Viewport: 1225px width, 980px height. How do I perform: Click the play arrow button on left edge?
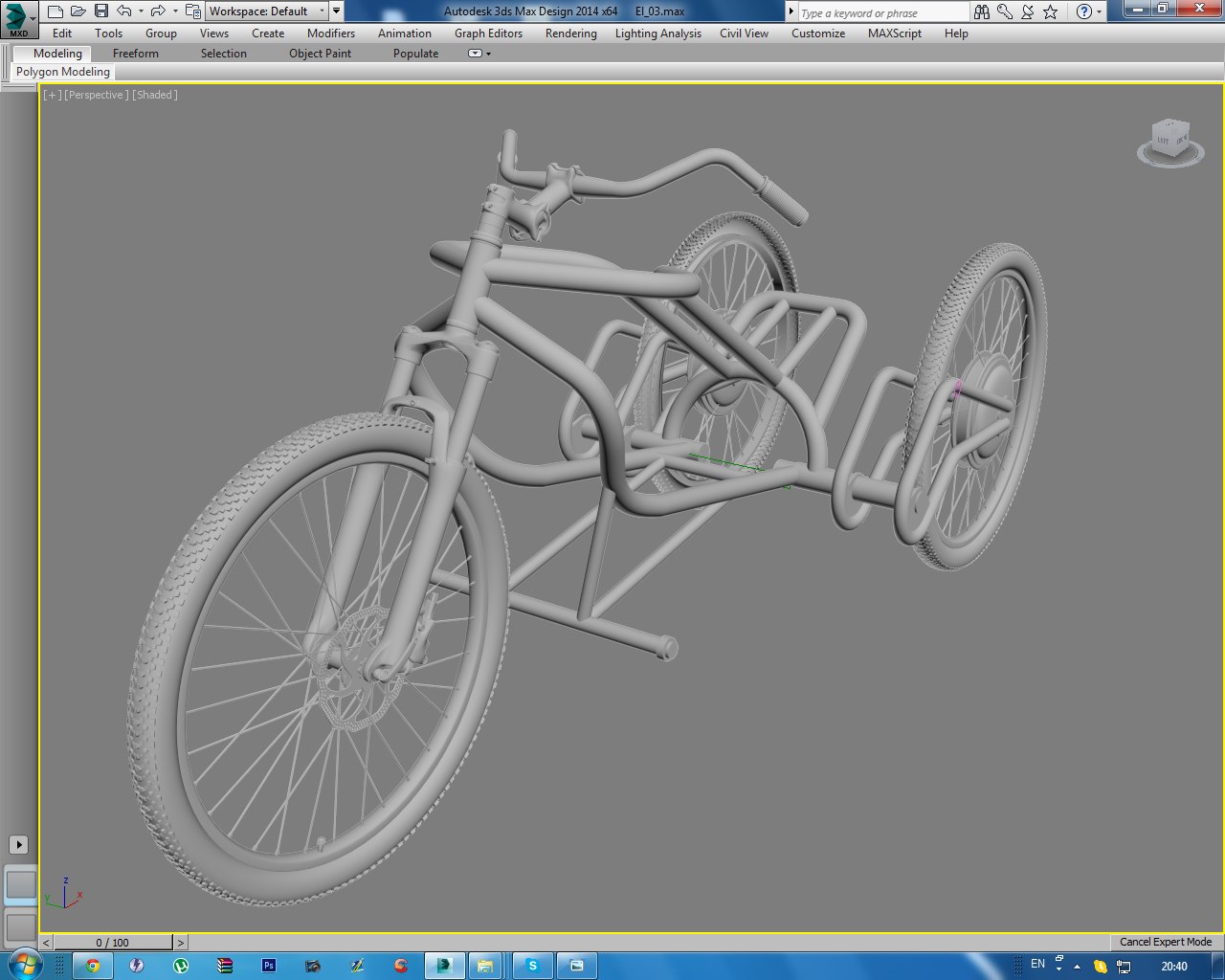(x=18, y=844)
